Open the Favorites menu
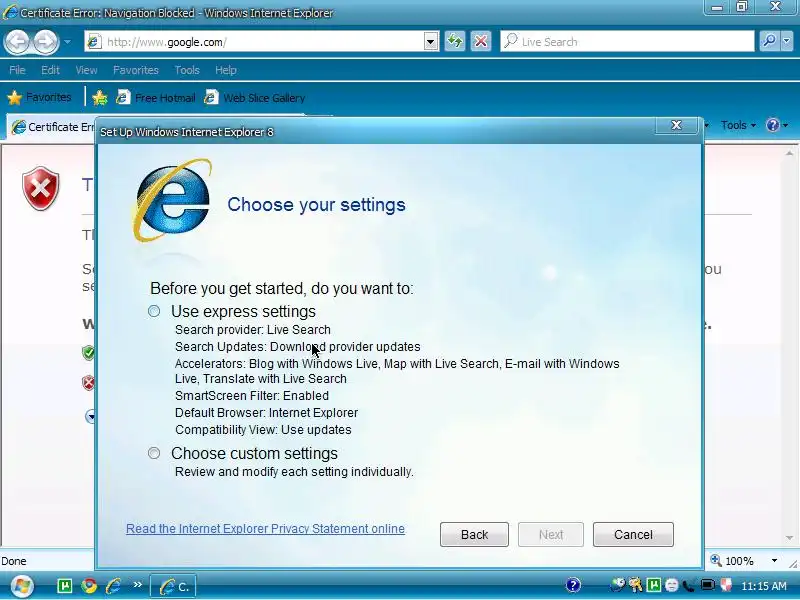The width and height of the screenshot is (800, 600). click(x=136, y=70)
